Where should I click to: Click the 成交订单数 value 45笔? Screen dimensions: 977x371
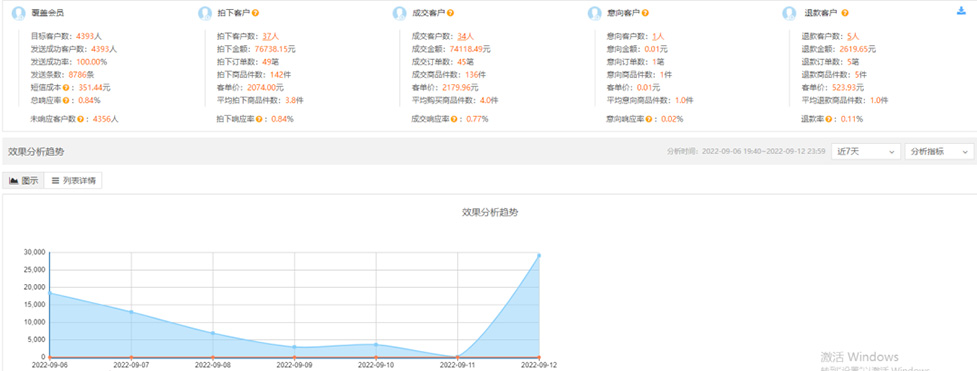point(465,62)
